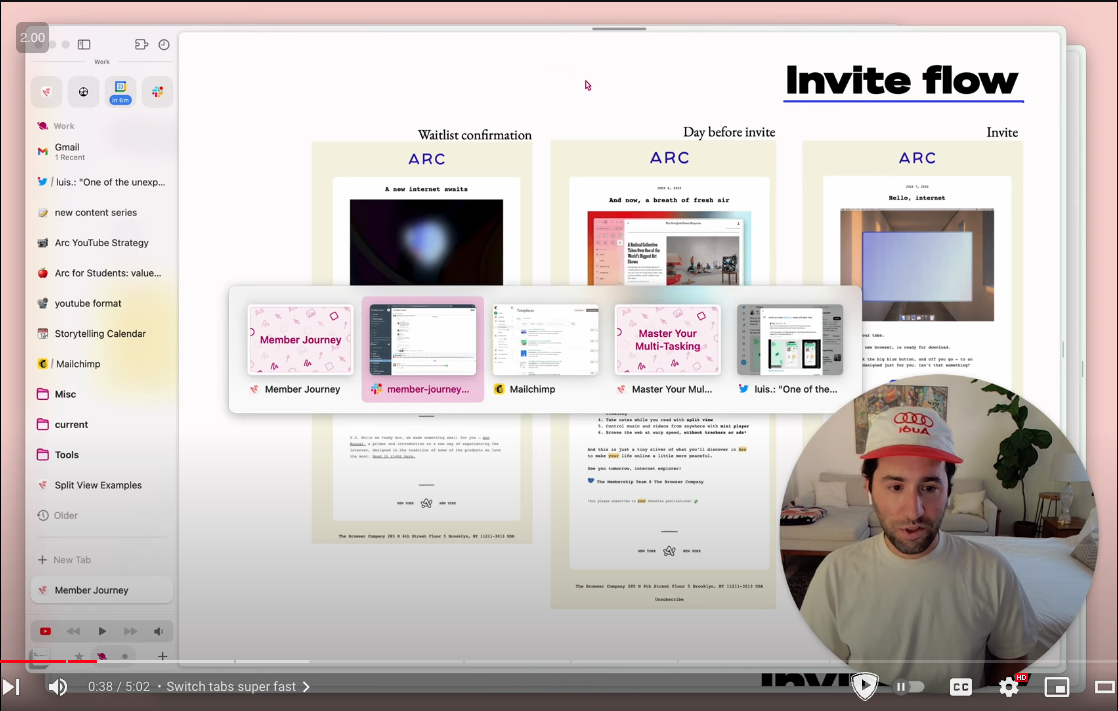Pick the member-journey Slack thumbnail in the tab switcher
The width and height of the screenshot is (1118, 711).
(x=423, y=349)
